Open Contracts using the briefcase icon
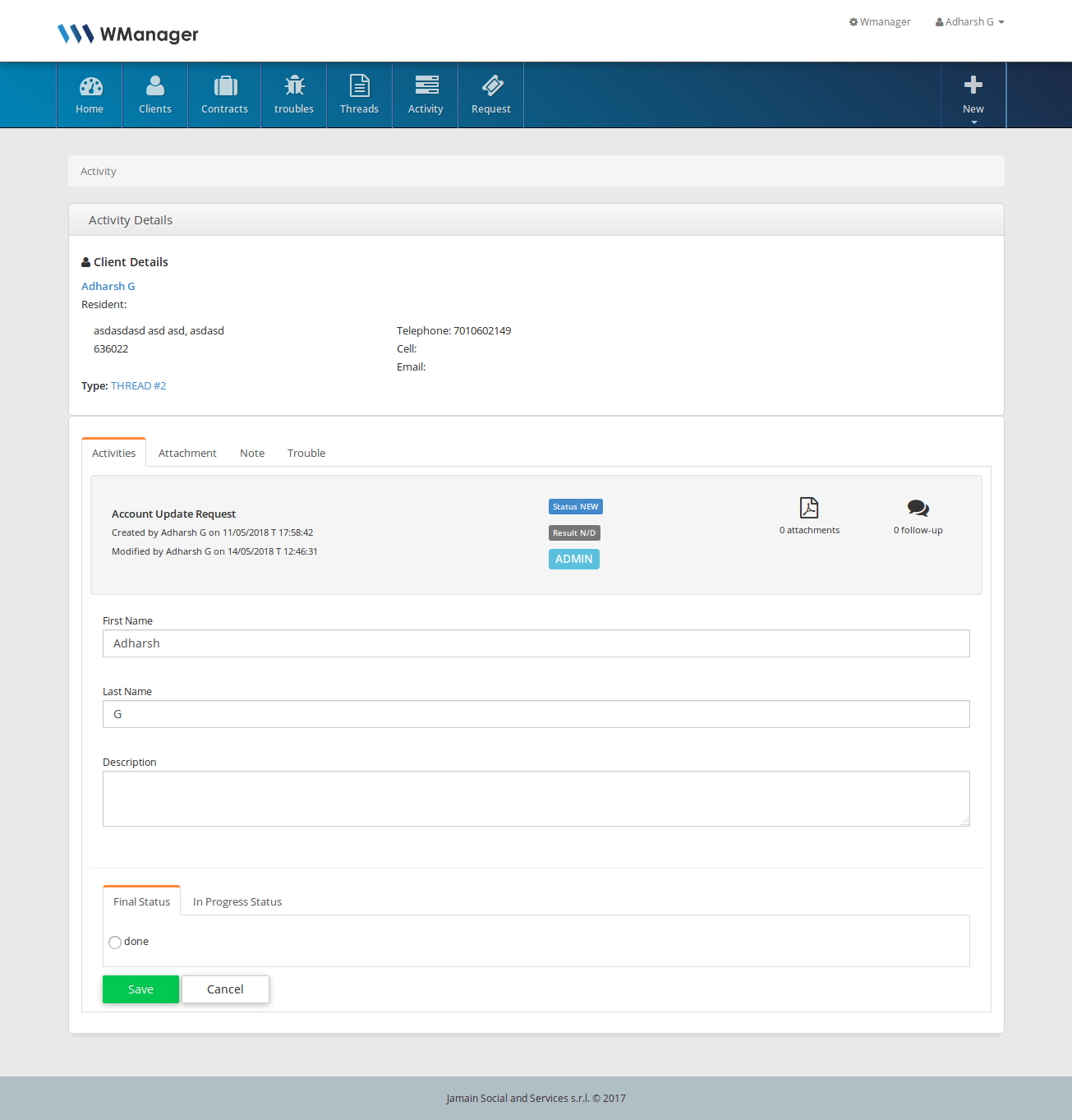 tap(225, 86)
